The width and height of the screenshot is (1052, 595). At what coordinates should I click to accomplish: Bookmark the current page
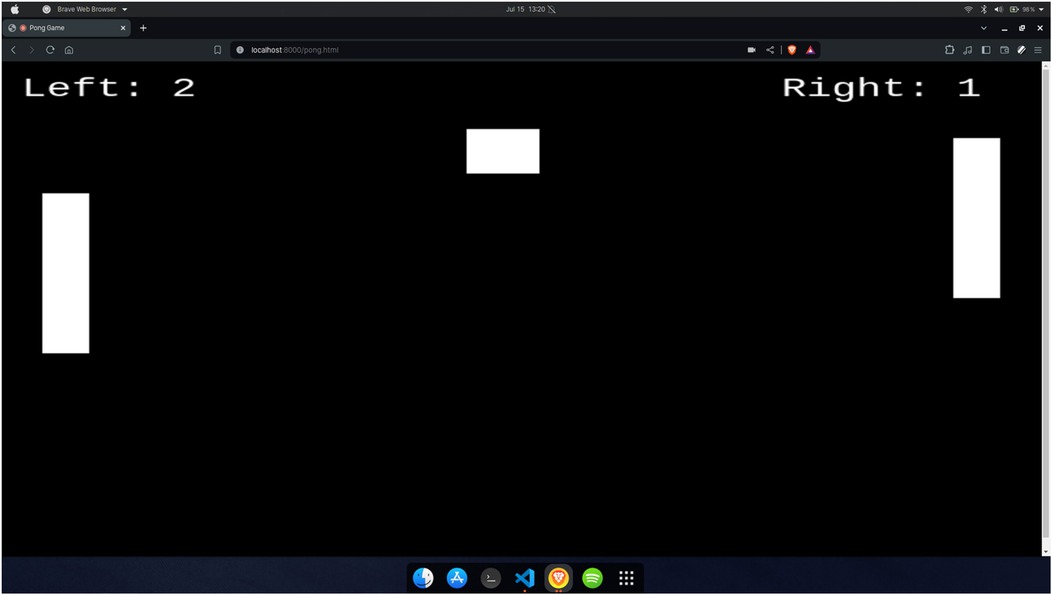point(217,50)
